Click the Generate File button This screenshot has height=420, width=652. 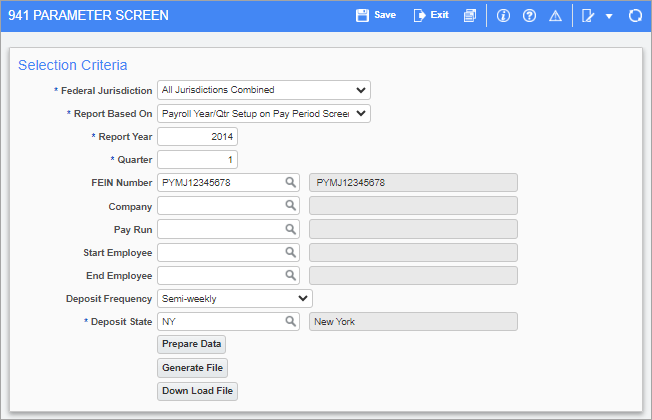193,368
